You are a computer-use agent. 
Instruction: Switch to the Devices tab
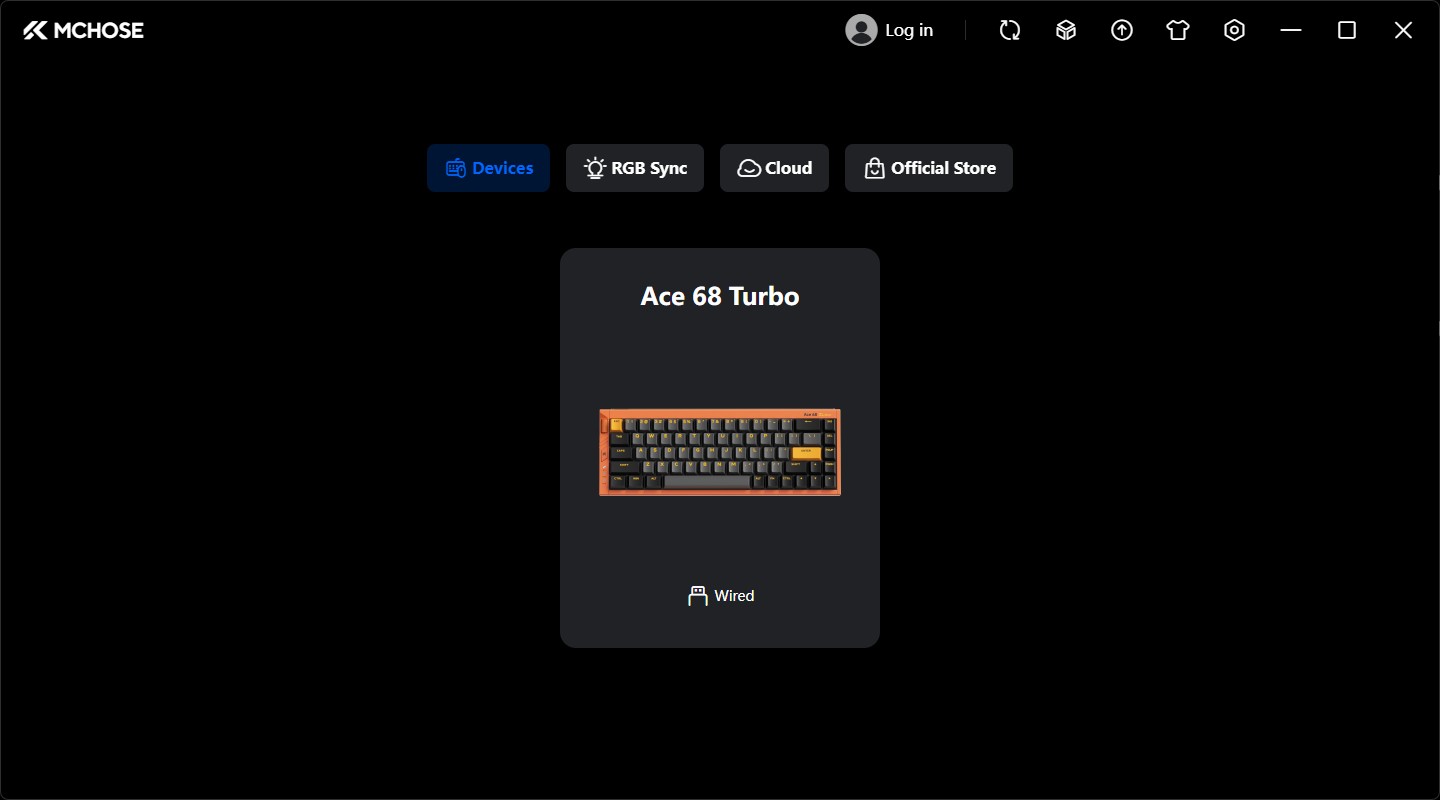(488, 168)
